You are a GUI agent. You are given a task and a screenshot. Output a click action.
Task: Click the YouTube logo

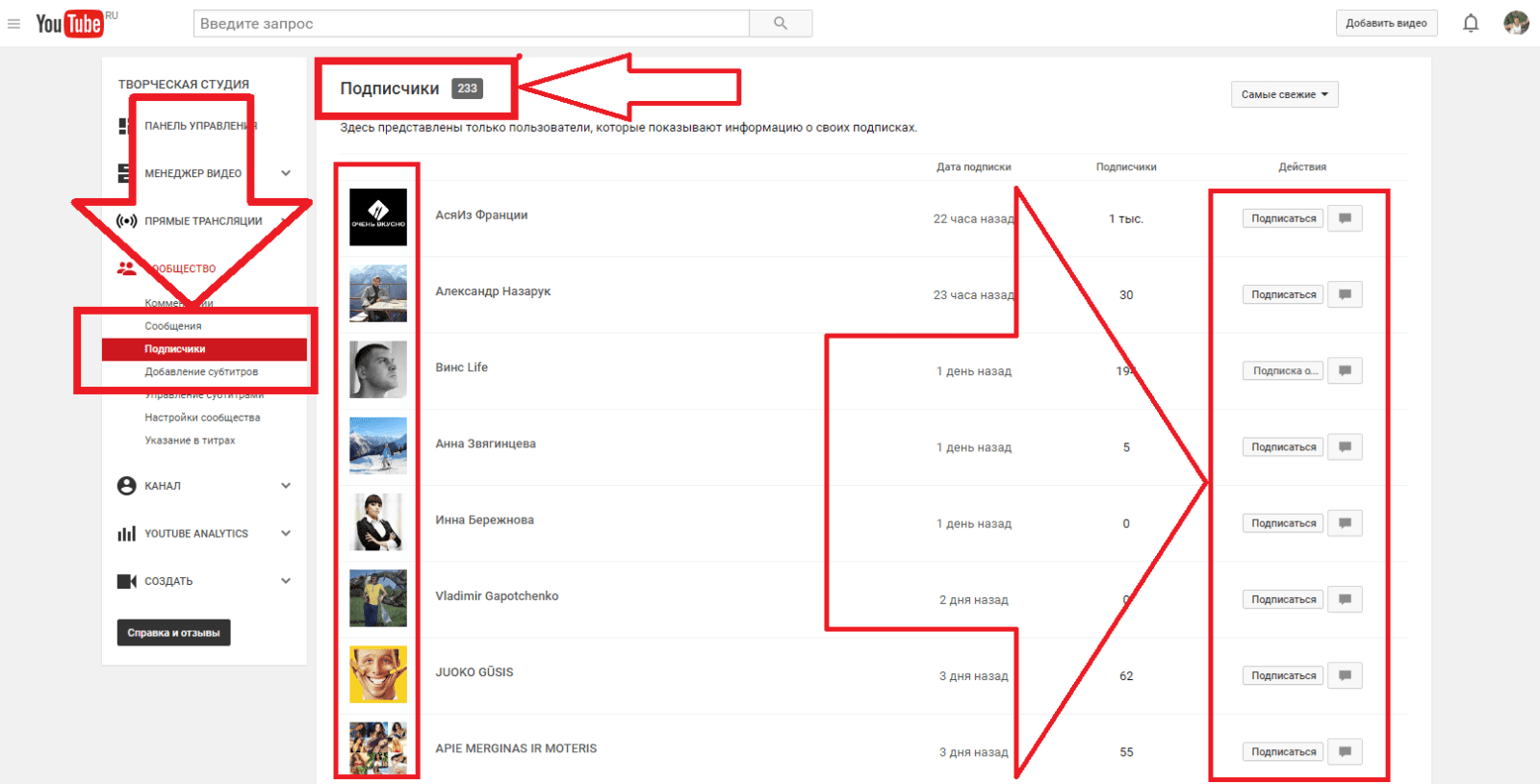[x=70, y=23]
